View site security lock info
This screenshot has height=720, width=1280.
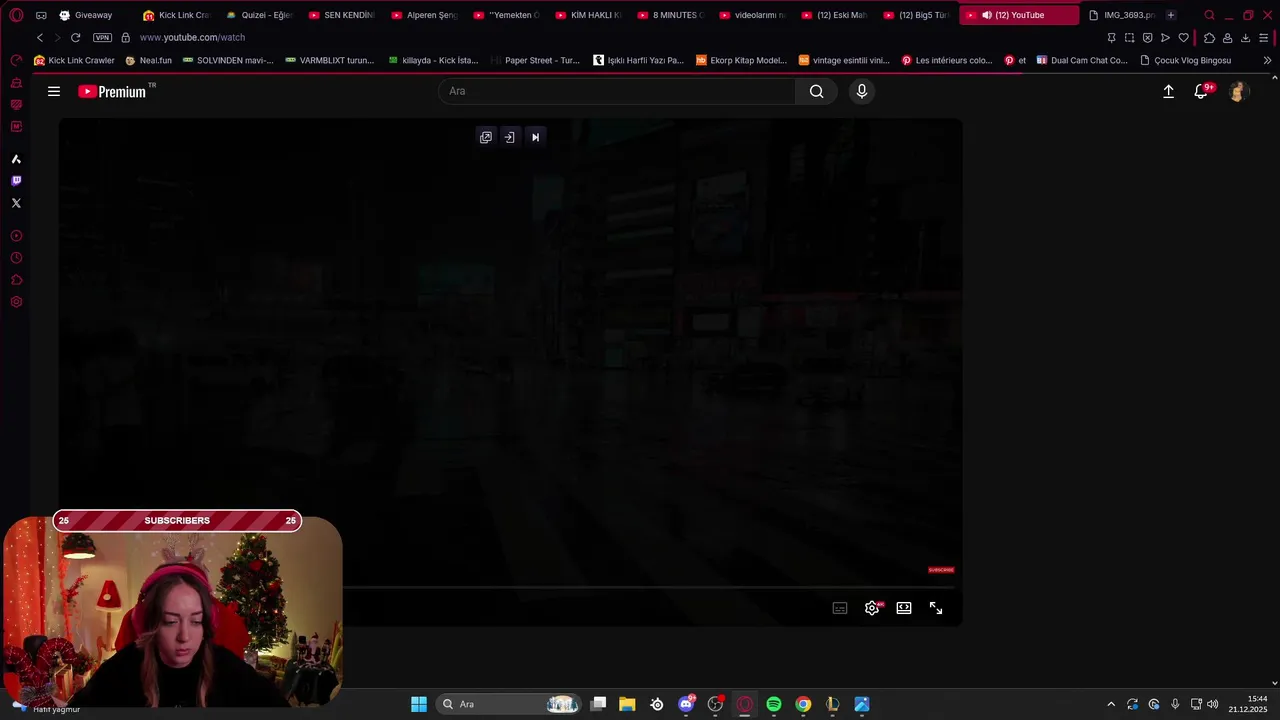click(x=125, y=37)
